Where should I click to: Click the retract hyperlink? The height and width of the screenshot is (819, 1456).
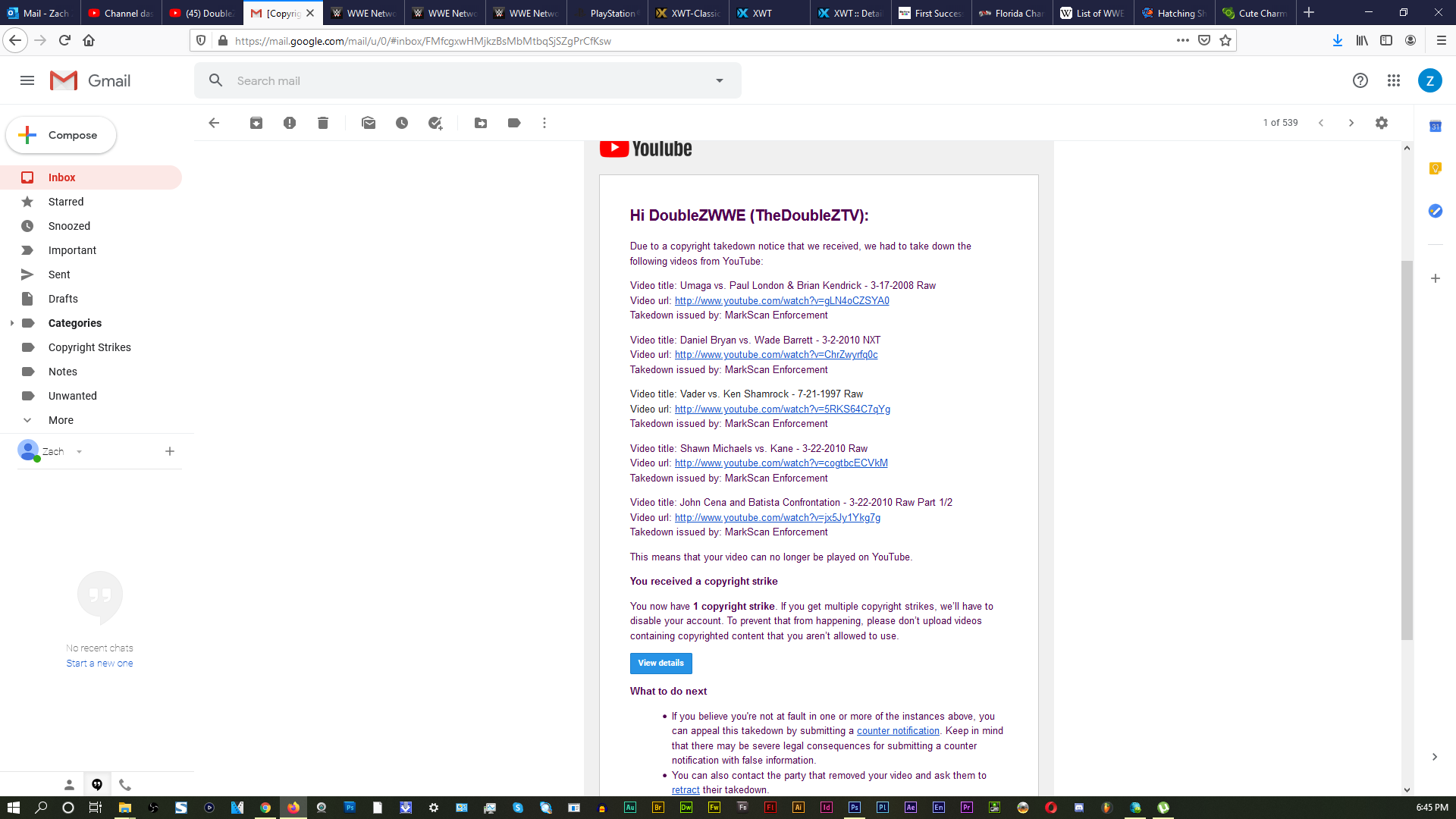[x=685, y=789]
